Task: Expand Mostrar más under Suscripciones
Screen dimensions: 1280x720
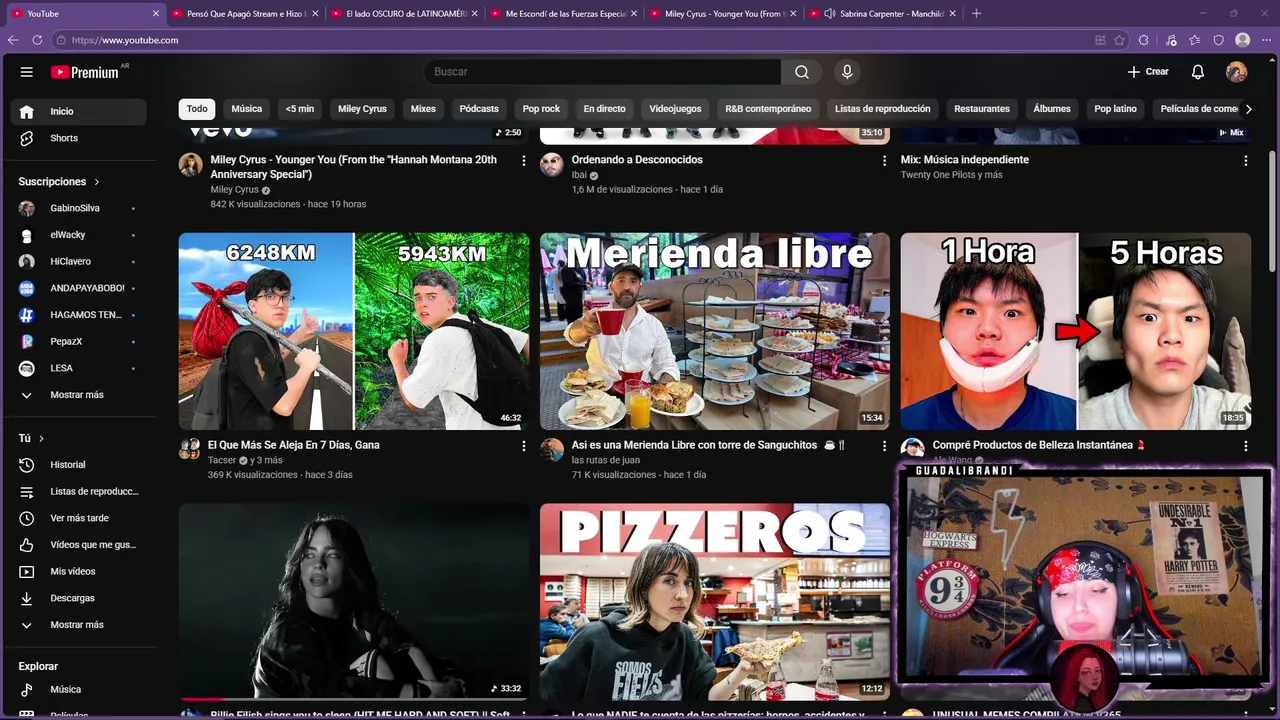Action: click(x=79, y=395)
